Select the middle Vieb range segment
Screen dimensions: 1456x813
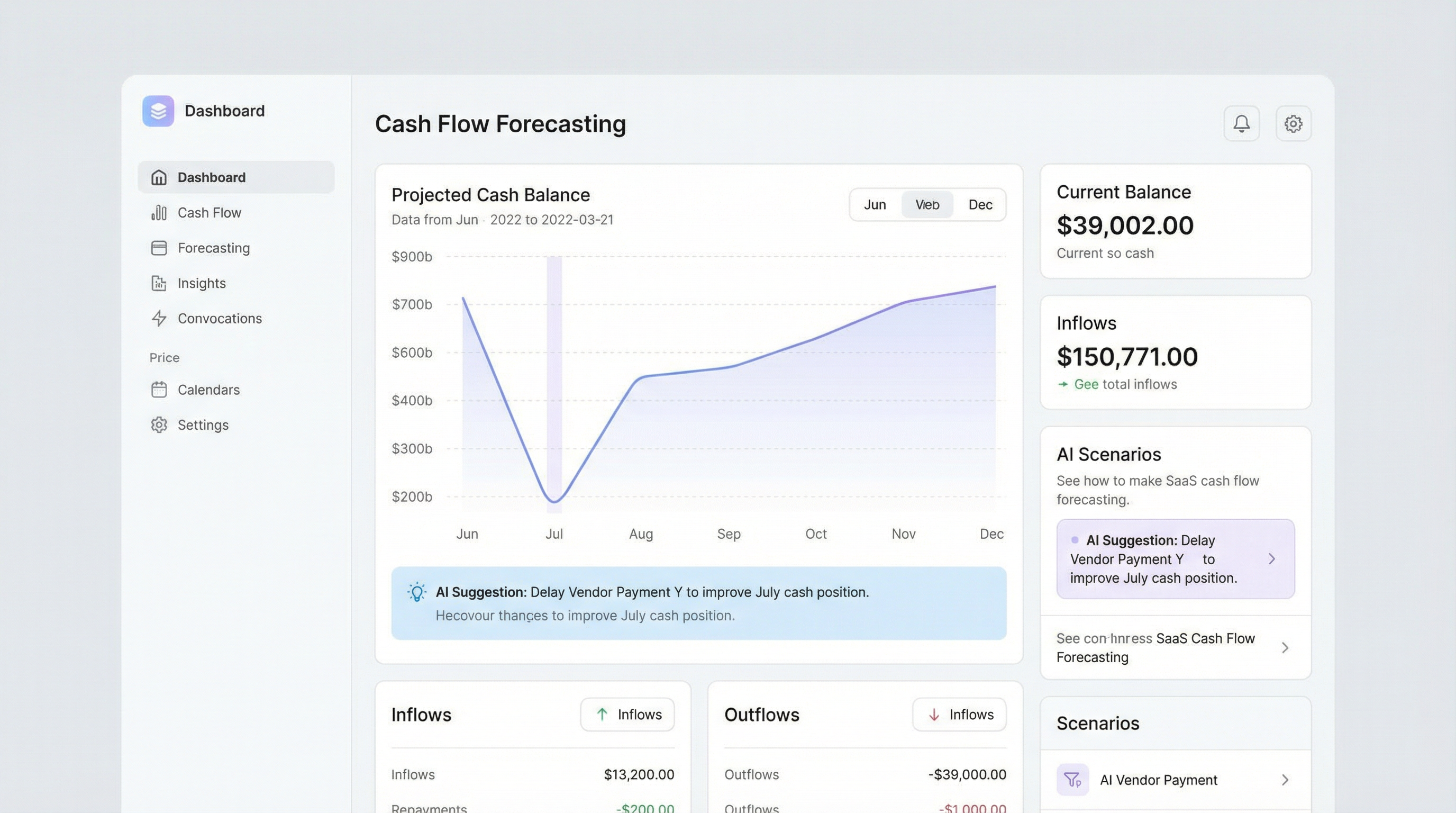[x=927, y=205]
